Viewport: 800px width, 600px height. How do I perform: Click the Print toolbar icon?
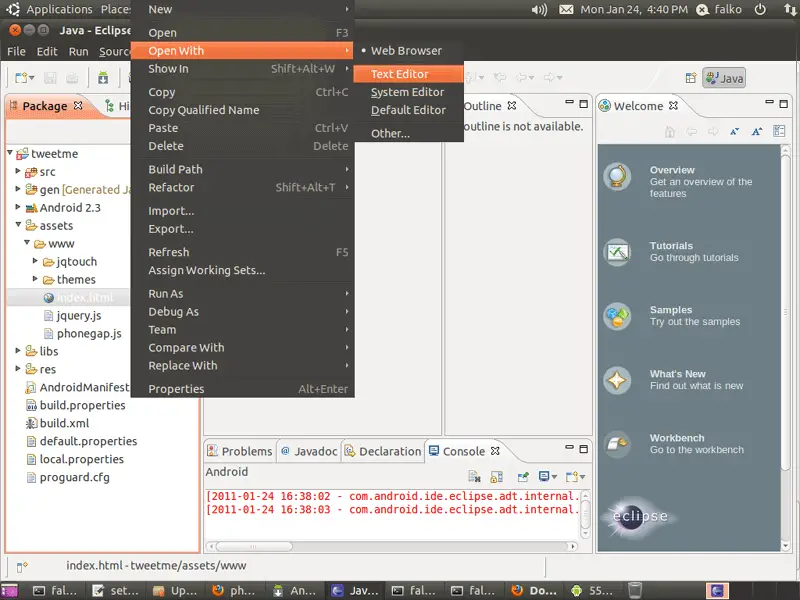point(72,78)
